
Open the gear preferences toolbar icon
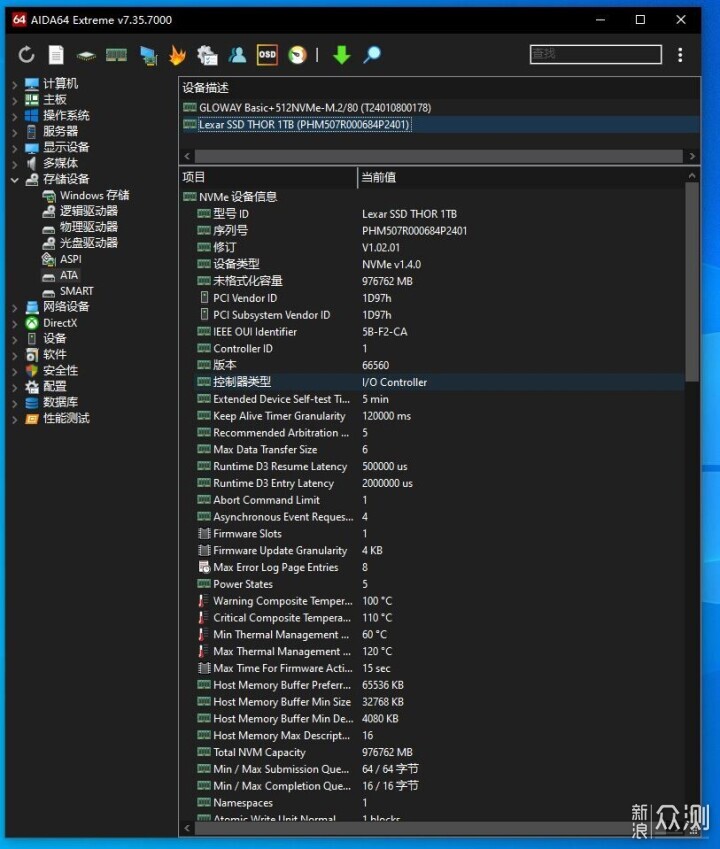coord(207,55)
